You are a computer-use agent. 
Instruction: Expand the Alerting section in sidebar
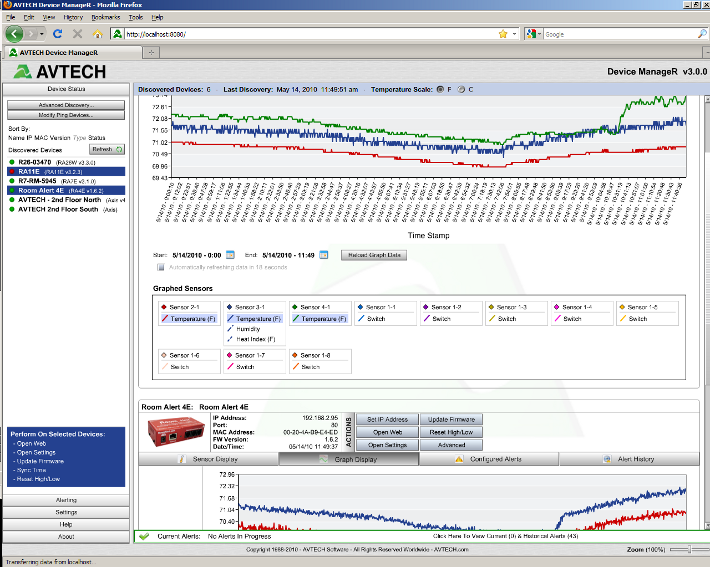pos(66,499)
